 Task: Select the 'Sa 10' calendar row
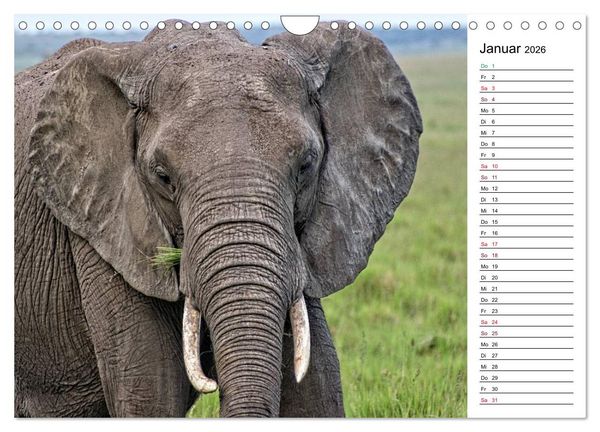[527, 166]
